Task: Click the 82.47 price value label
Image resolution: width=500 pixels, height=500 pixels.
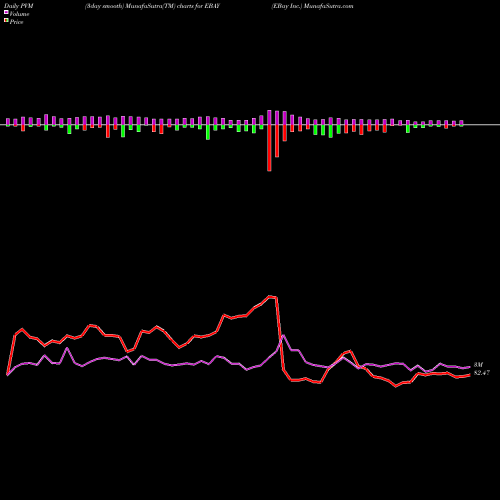Action: tap(482, 373)
